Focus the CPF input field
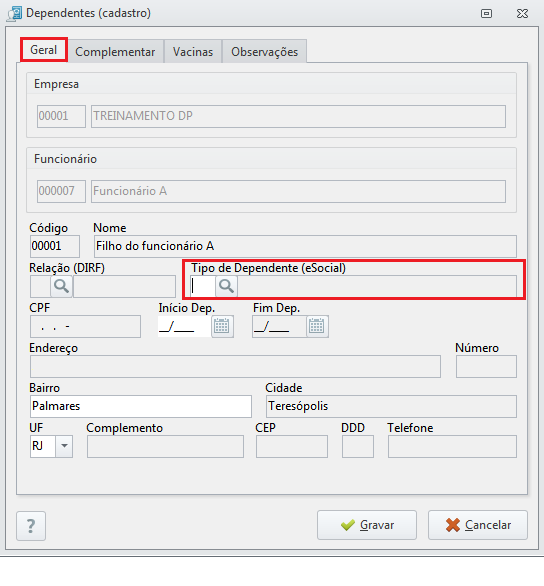Screen dimensions: 544x586 85,326
